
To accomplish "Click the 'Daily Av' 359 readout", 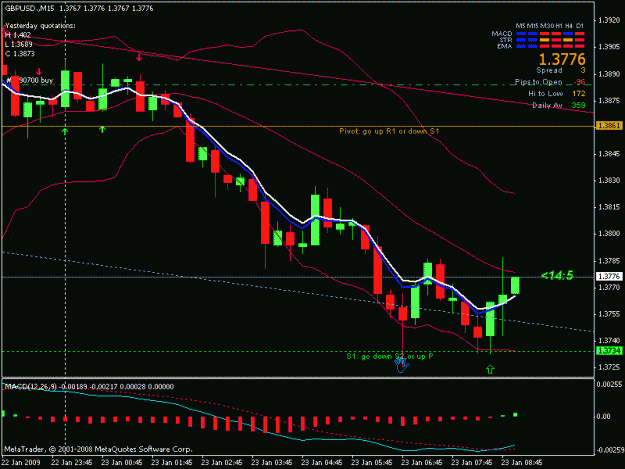I will (x=559, y=105).
